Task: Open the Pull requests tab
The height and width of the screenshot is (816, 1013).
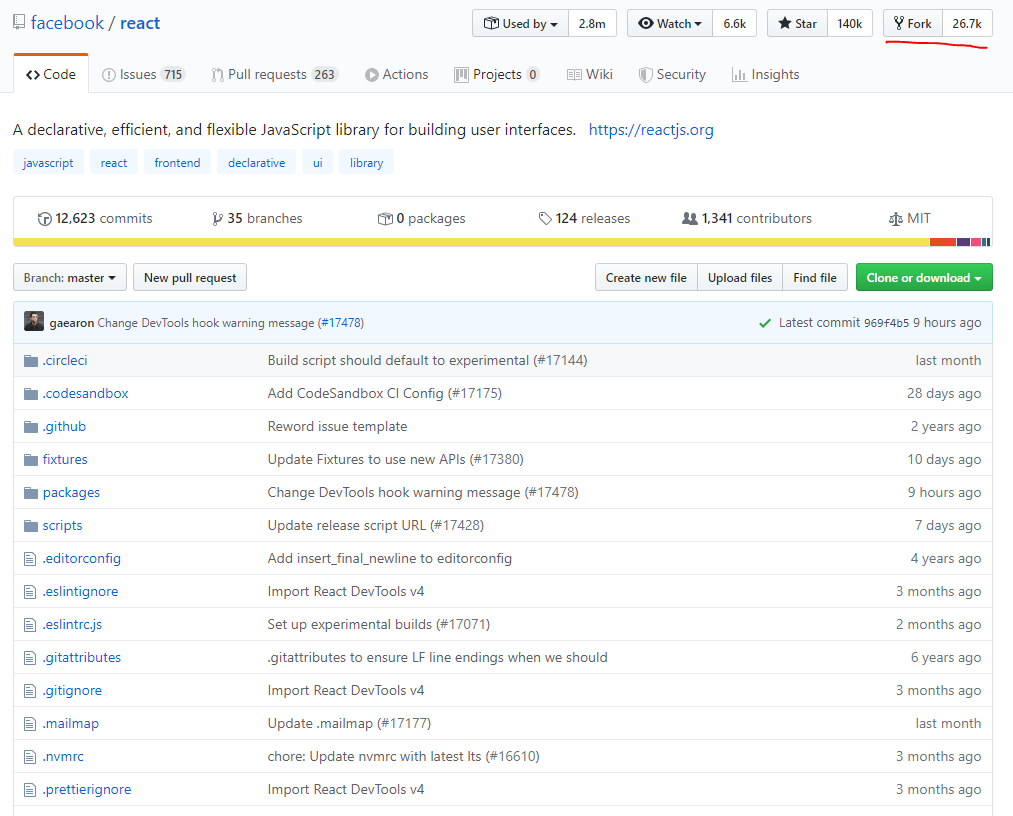Action: coord(275,74)
